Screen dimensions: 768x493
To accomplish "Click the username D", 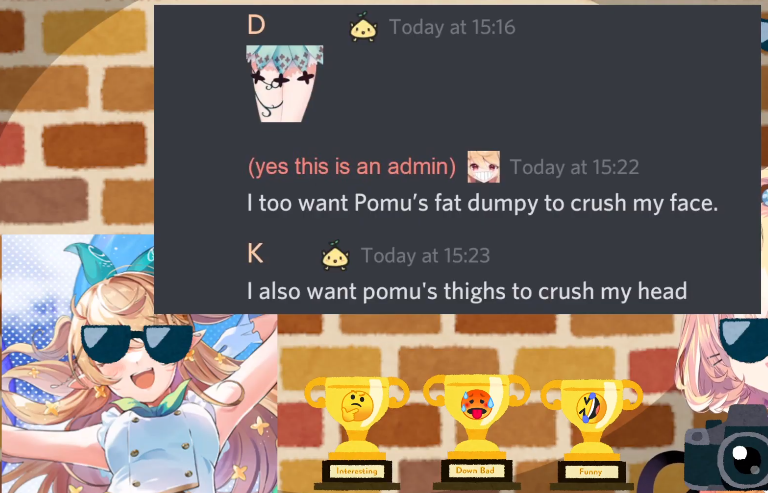I will pos(256,25).
